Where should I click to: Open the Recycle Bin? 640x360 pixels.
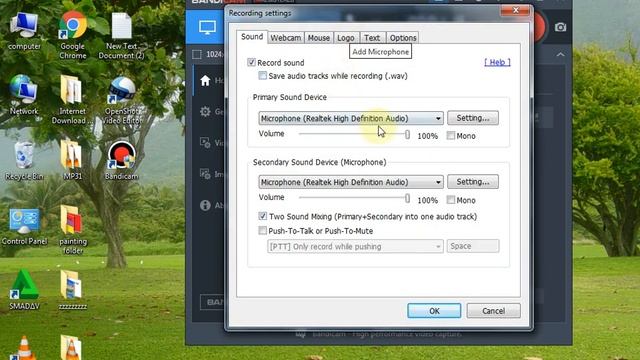(24, 161)
